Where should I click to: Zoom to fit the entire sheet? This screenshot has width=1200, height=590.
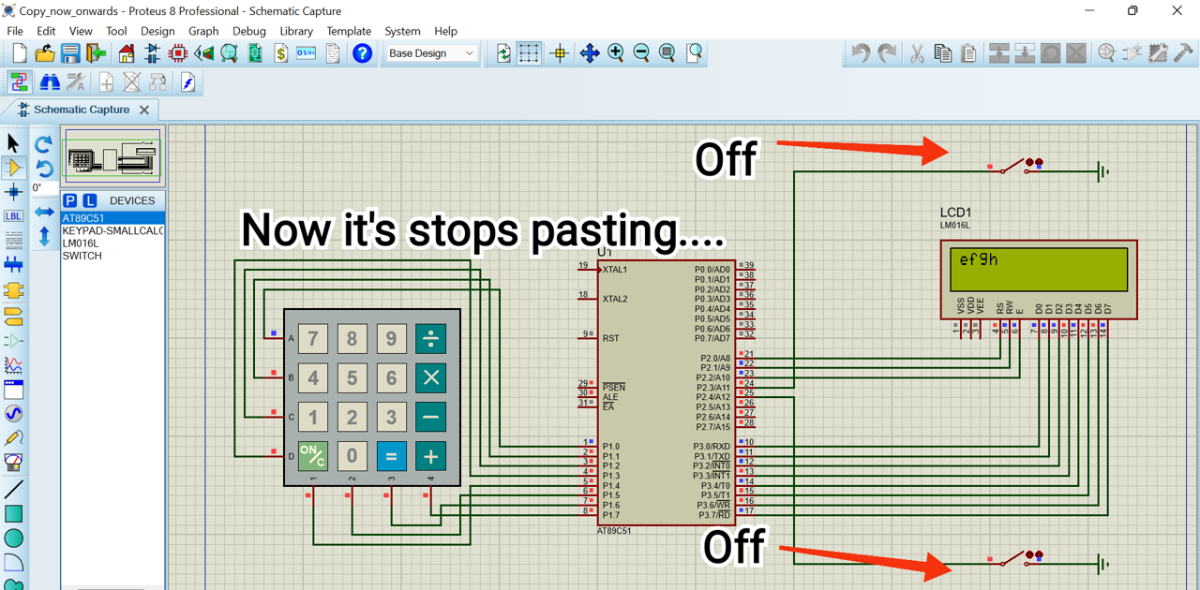pyautogui.click(x=667, y=53)
